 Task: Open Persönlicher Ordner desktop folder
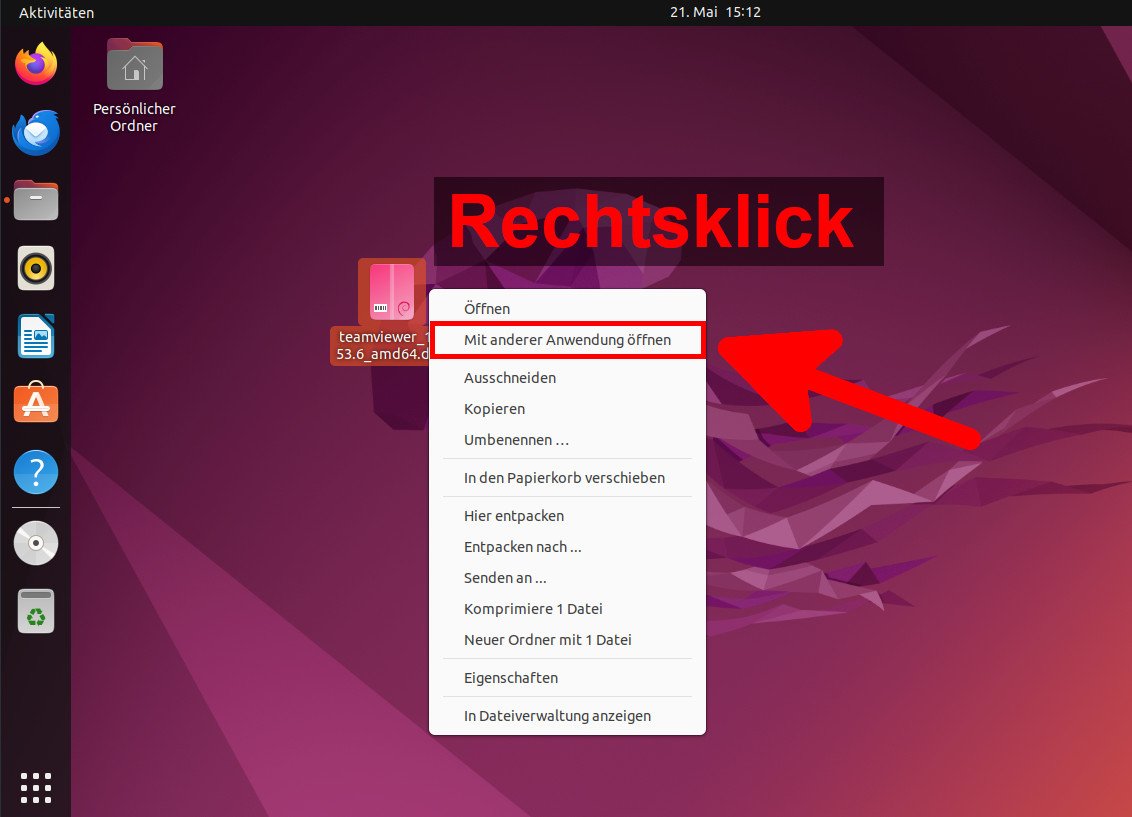(134, 66)
